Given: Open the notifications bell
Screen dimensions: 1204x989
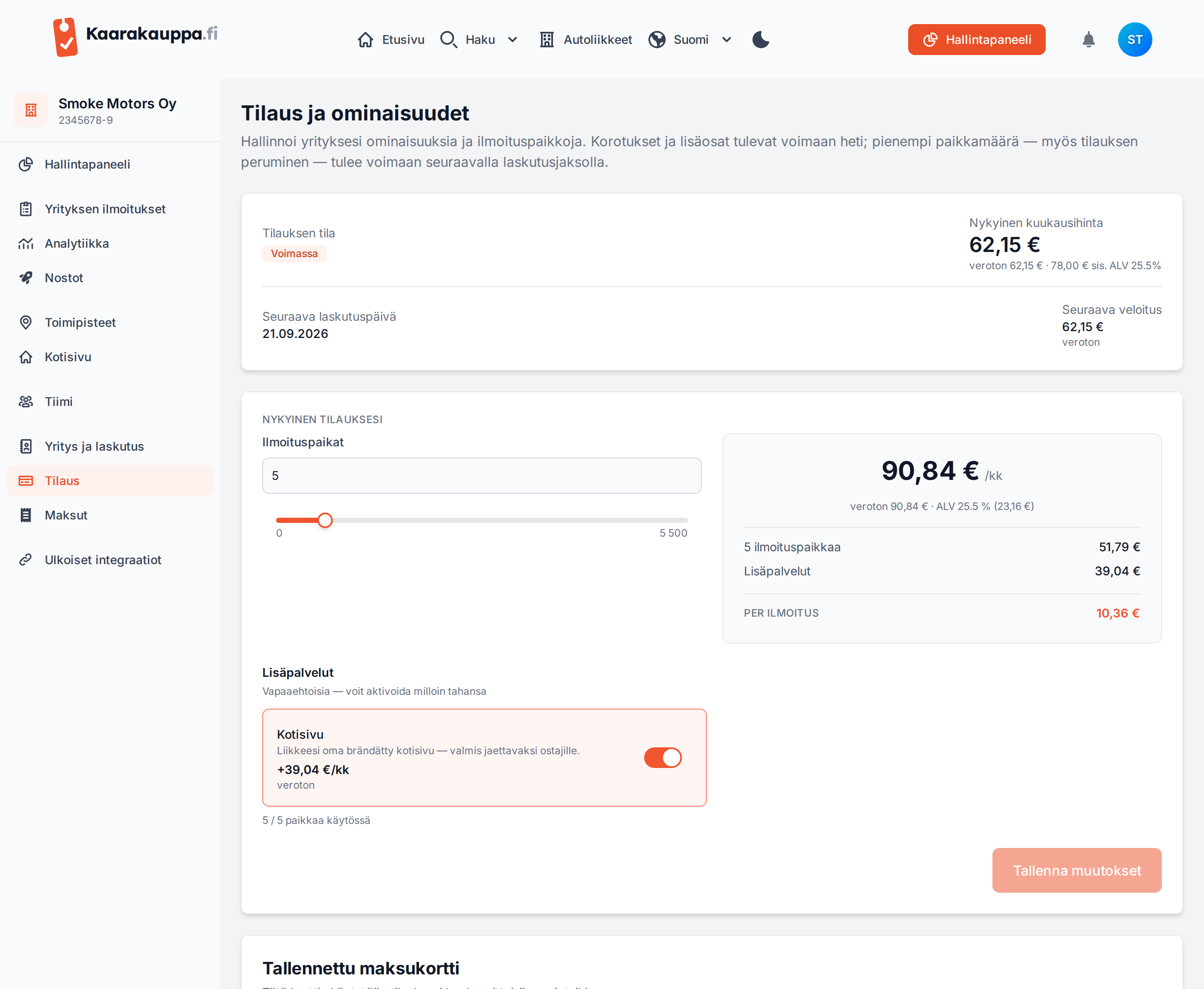Looking at the screenshot, I should click(1088, 40).
